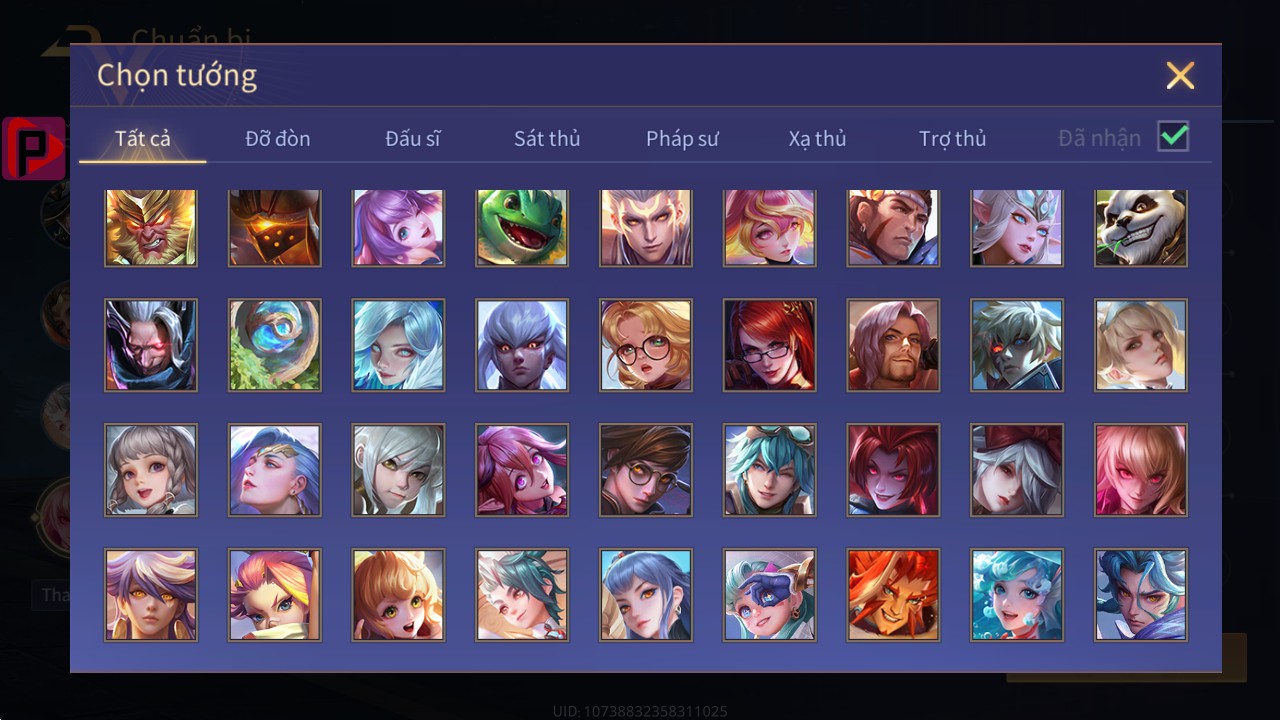Pick the swirling blue orb hero portrait
This screenshot has width=1280, height=720.
pyautogui.click(x=275, y=345)
